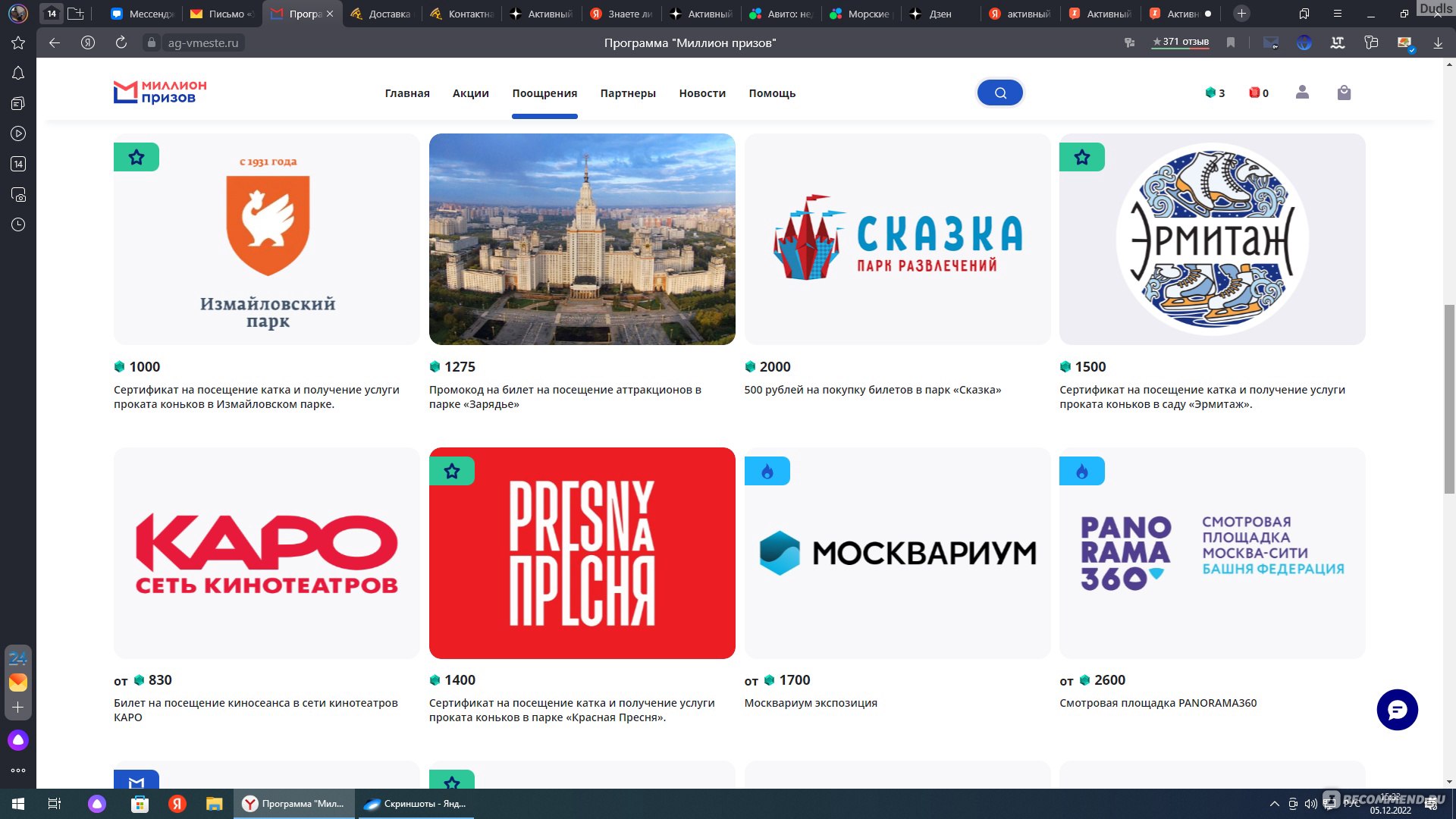Open the Помощь menu item
This screenshot has width=1456, height=819.
point(772,93)
